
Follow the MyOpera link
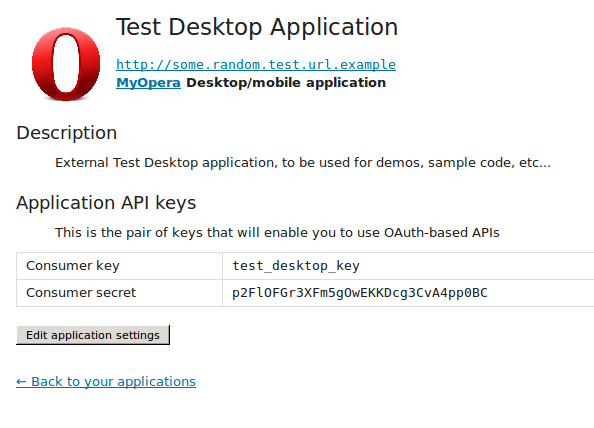click(148, 83)
